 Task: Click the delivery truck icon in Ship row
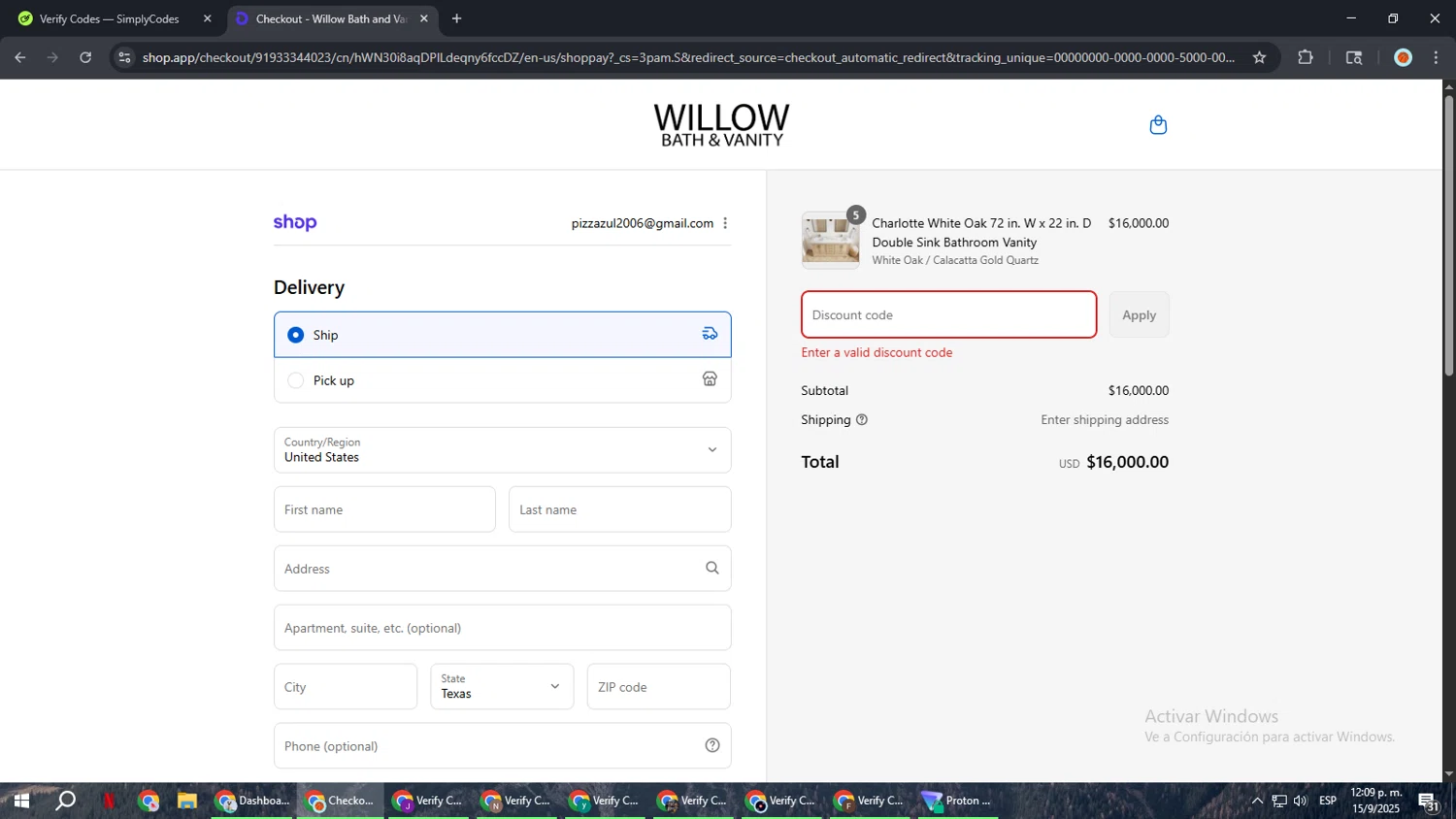click(x=710, y=334)
